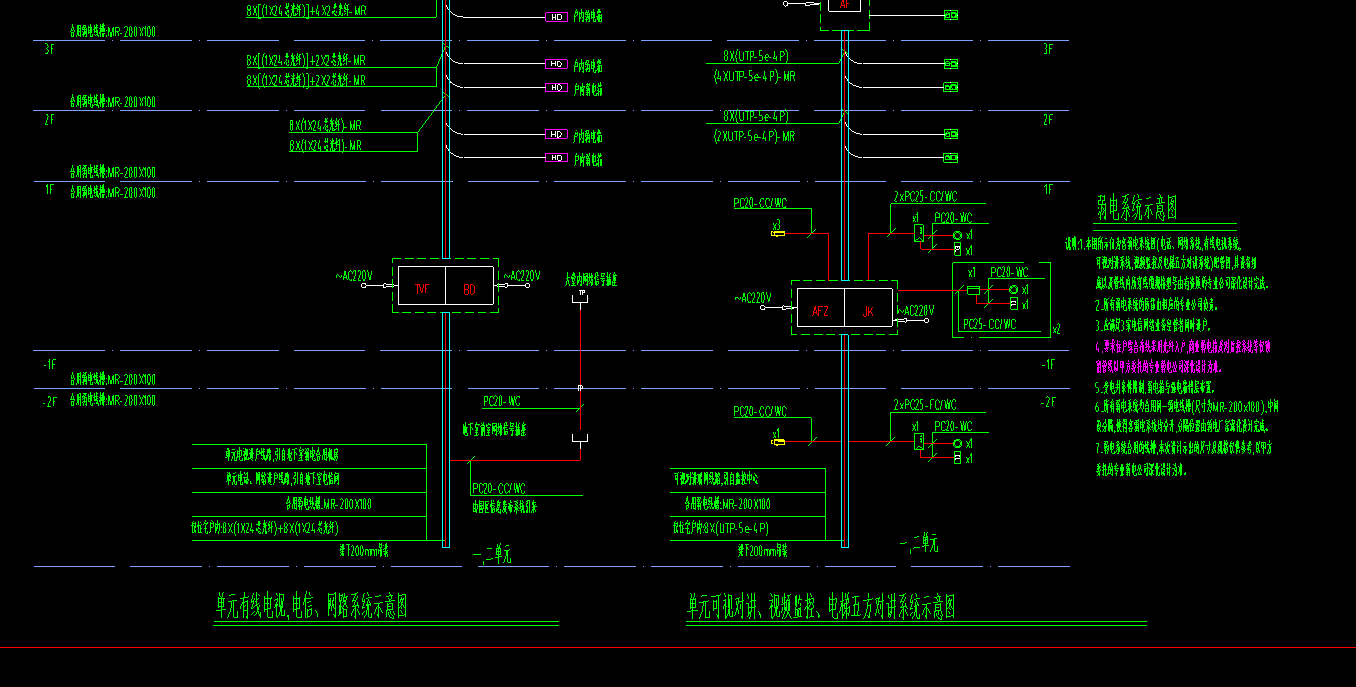Click the (4XUTP-5e-4P)-MR cable label
Image resolution: width=1356 pixels, height=687 pixels.
755,76
